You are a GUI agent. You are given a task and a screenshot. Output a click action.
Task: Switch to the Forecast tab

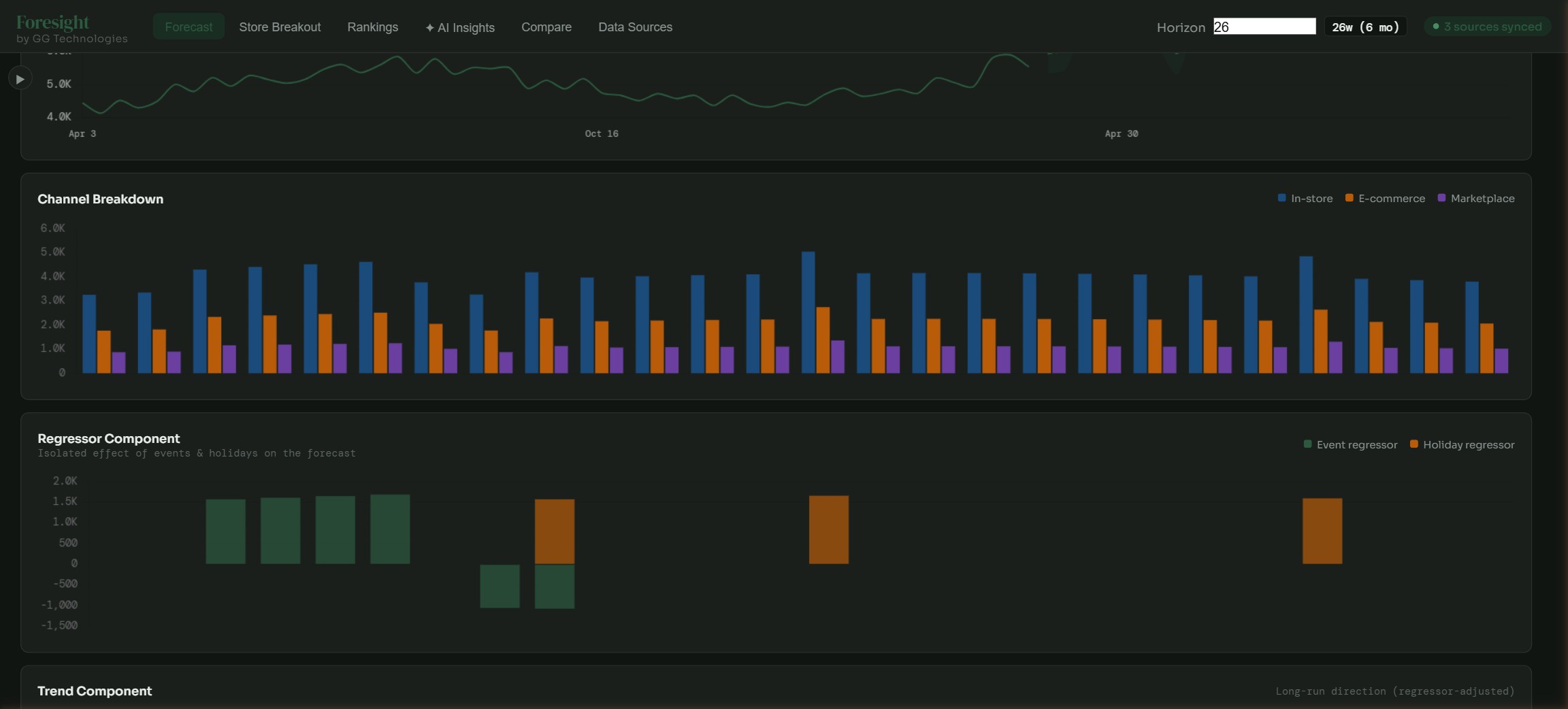189,27
